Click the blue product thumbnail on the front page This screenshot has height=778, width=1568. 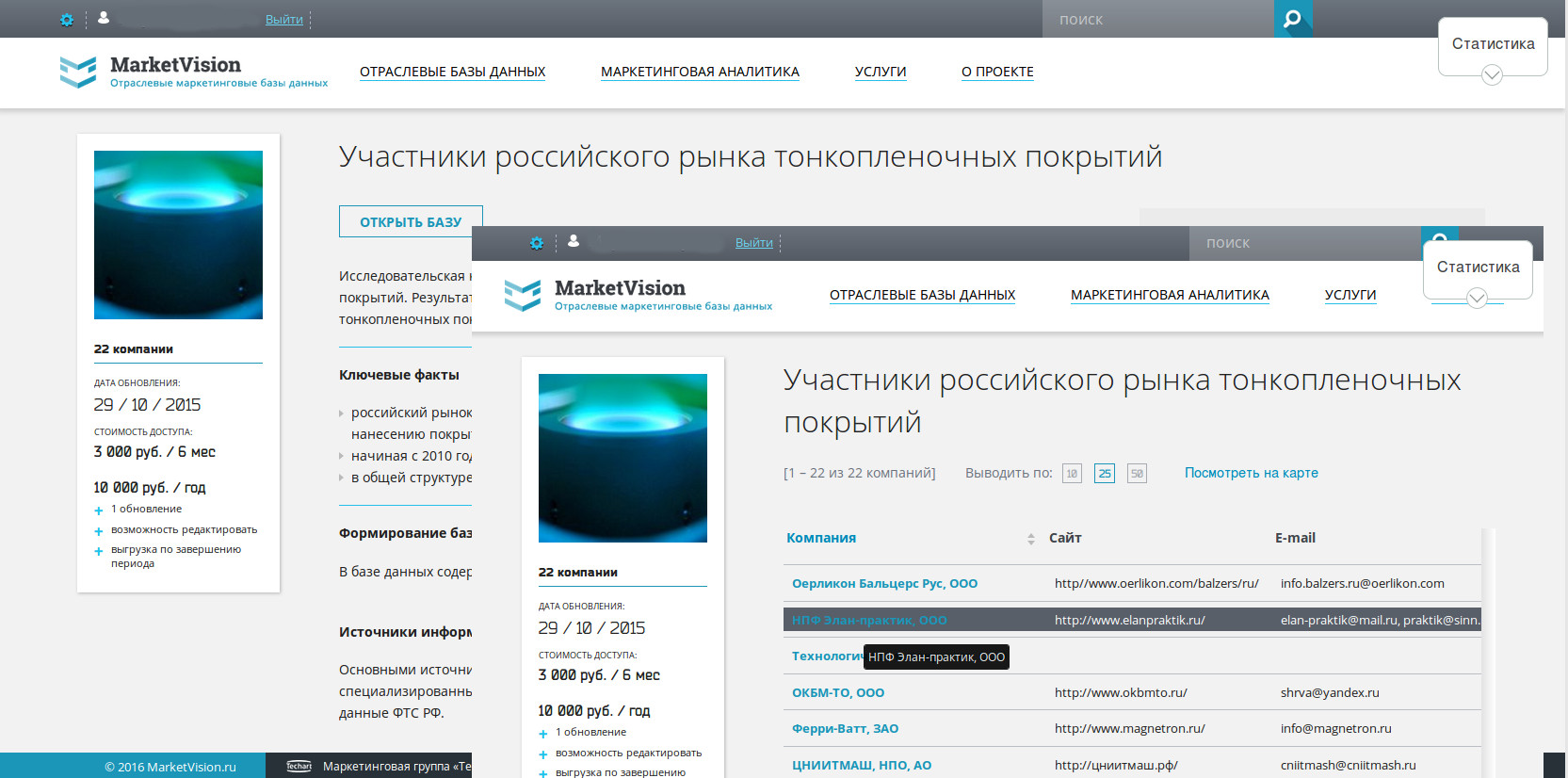[622, 458]
